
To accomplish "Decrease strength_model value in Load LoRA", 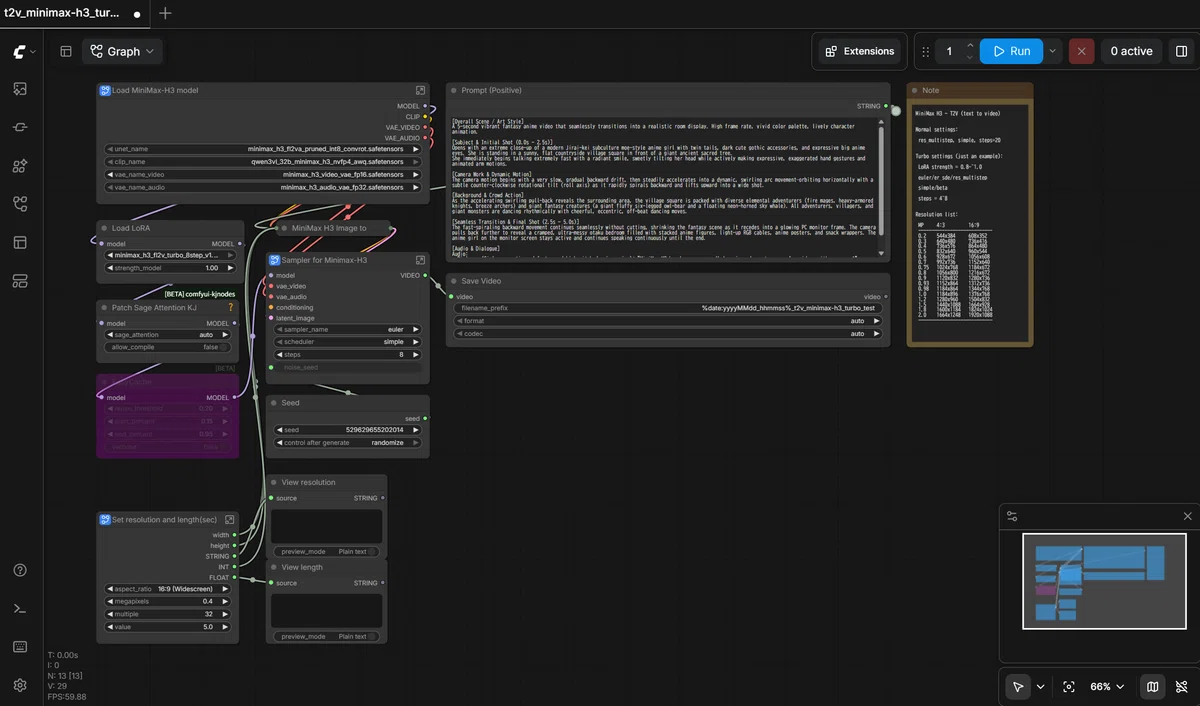I will (x=110, y=268).
